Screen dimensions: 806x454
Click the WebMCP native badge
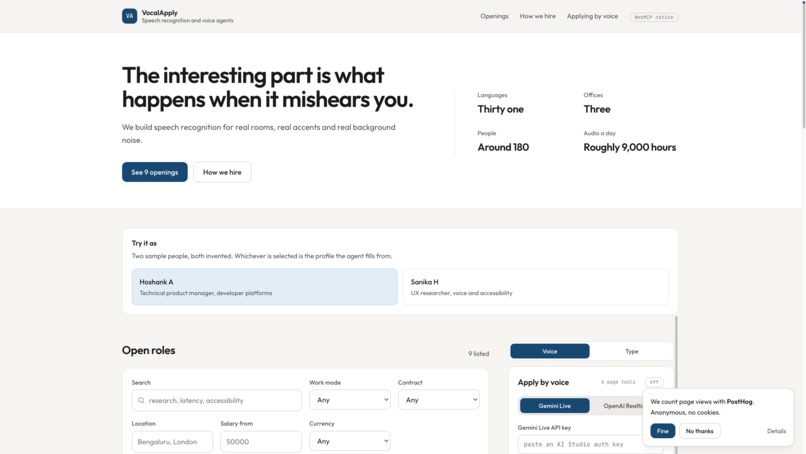pyautogui.click(x=654, y=17)
